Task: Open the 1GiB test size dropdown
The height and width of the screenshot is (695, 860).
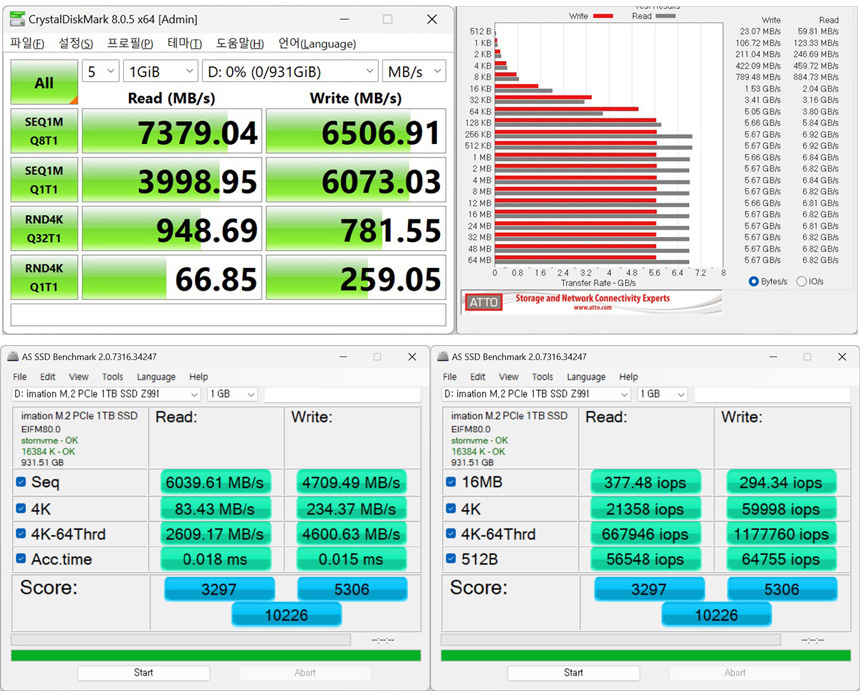Action: [160, 71]
